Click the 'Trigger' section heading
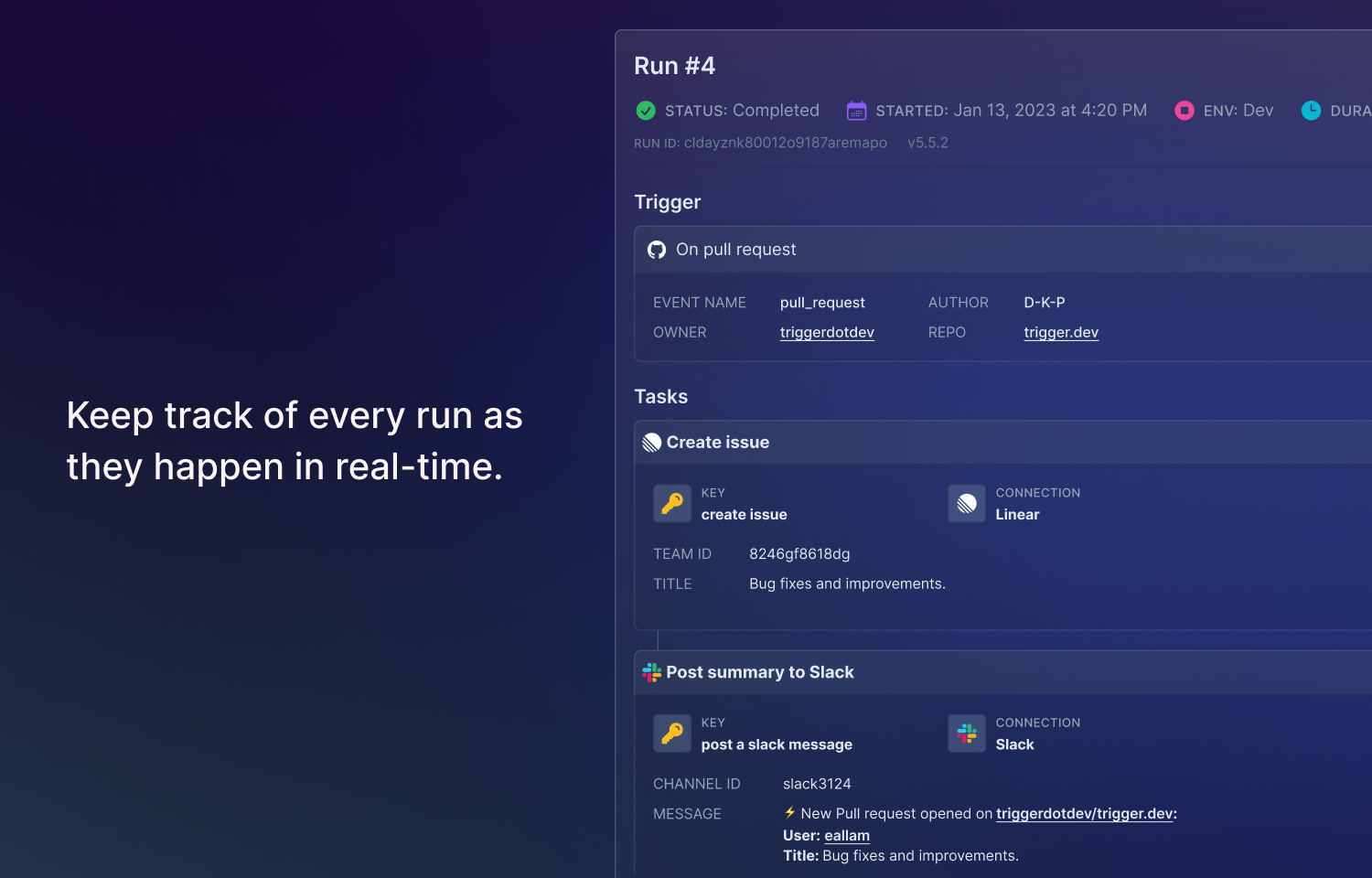1372x878 pixels. point(668,202)
